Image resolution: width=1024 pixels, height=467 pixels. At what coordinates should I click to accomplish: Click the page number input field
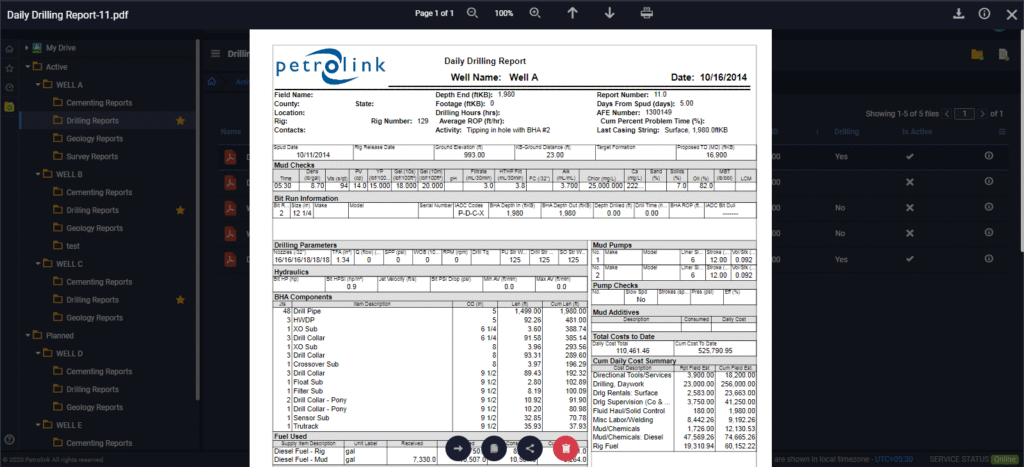965,114
